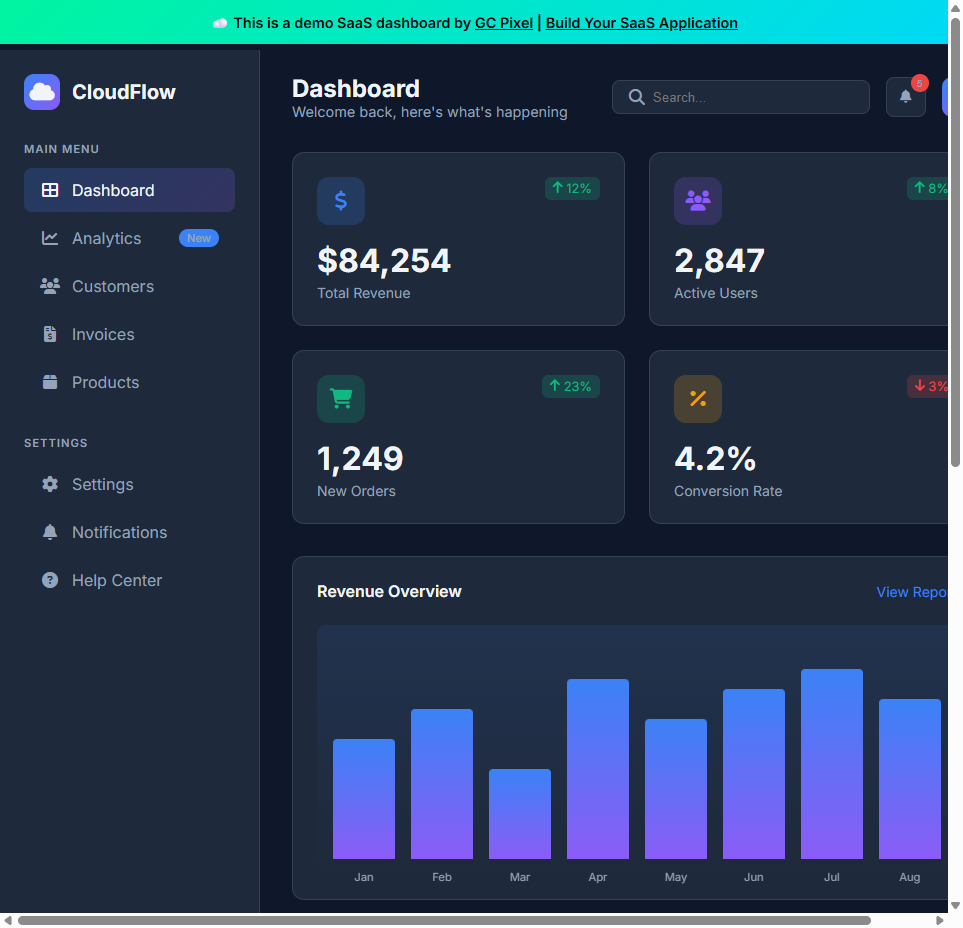
Task: Navigate to the Products menu entry
Action: 105,382
